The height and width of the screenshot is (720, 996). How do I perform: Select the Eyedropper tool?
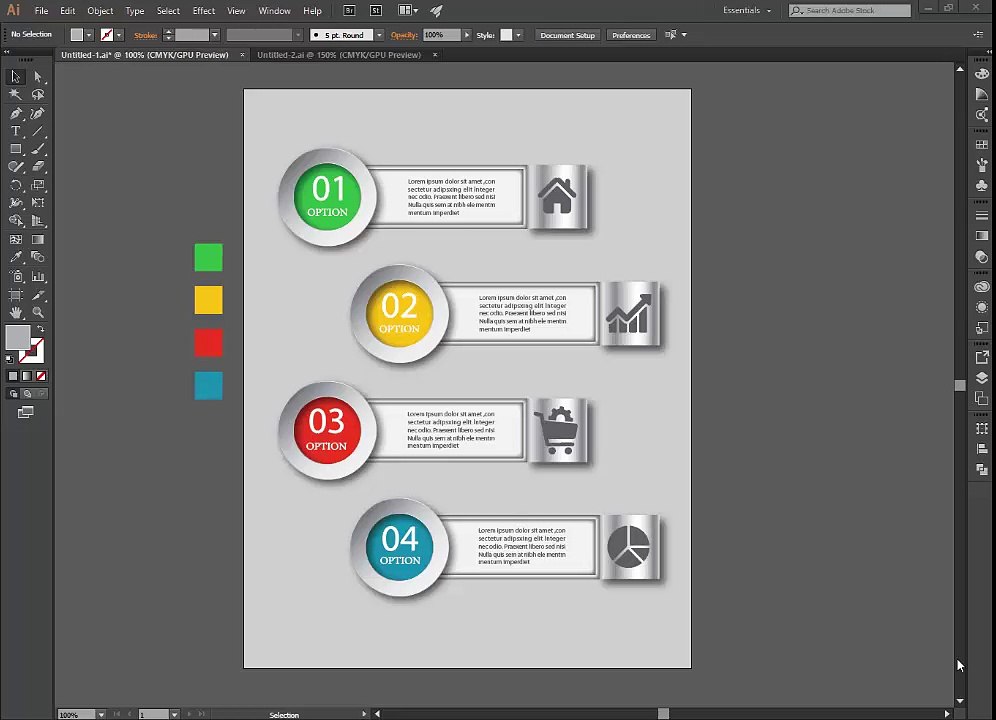(x=15, y=257)
